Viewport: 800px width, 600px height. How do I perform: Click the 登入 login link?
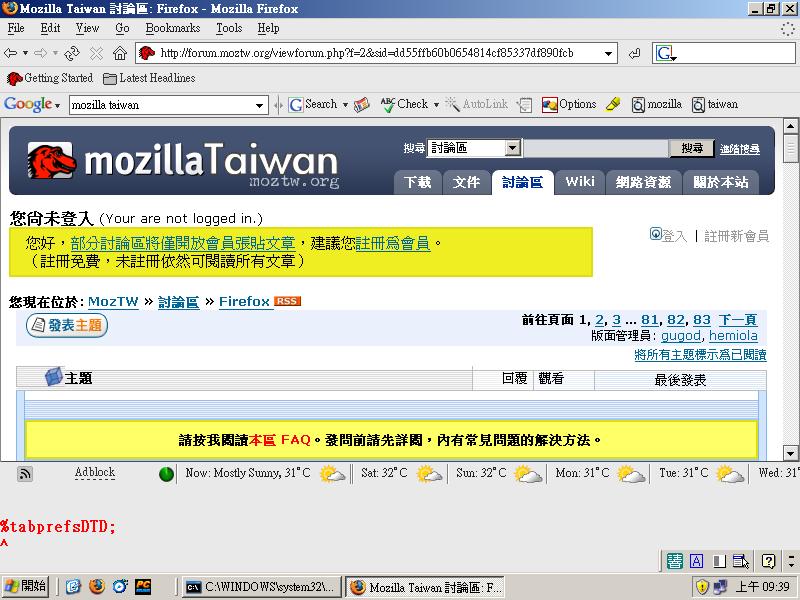pyautogui.click(x=669, y=235)
